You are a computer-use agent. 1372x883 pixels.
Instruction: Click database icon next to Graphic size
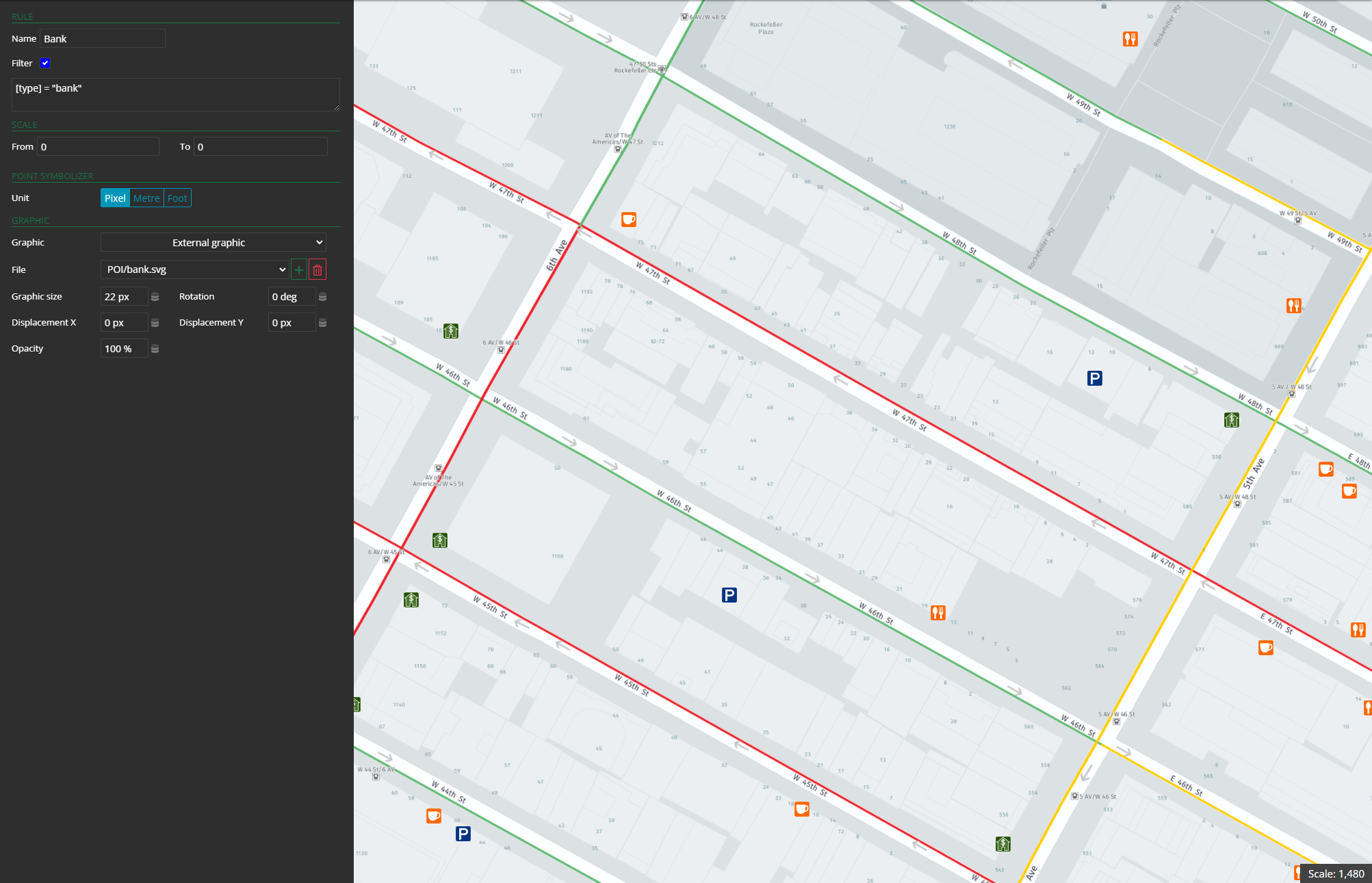tap(155, 297)
